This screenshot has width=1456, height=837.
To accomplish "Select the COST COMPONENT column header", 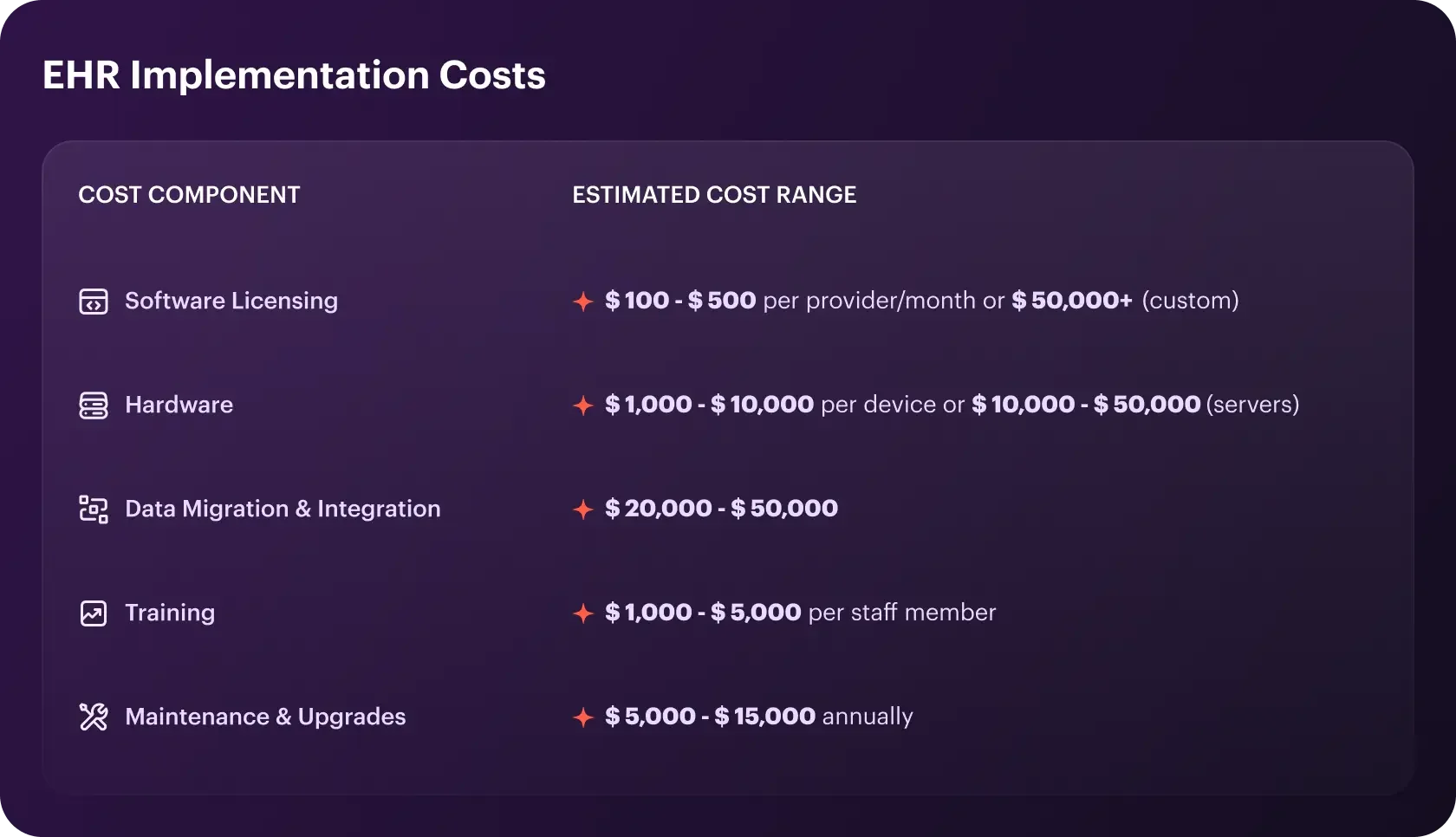I will click(189, 195).
